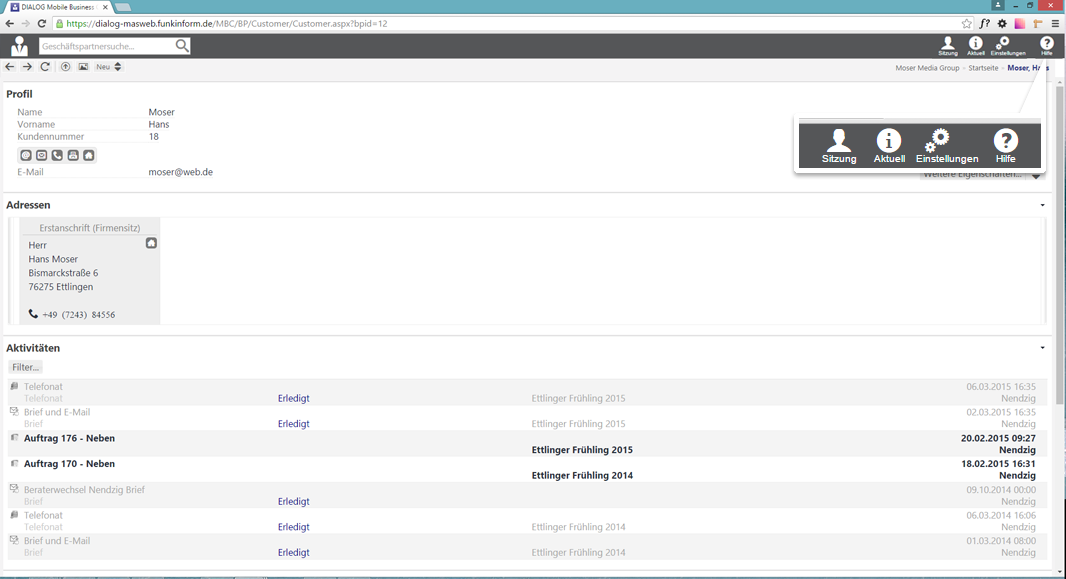Focus the Geschäftspartnersuche search field
This screenshot has height=579, width=1066.
coord(107,46)
